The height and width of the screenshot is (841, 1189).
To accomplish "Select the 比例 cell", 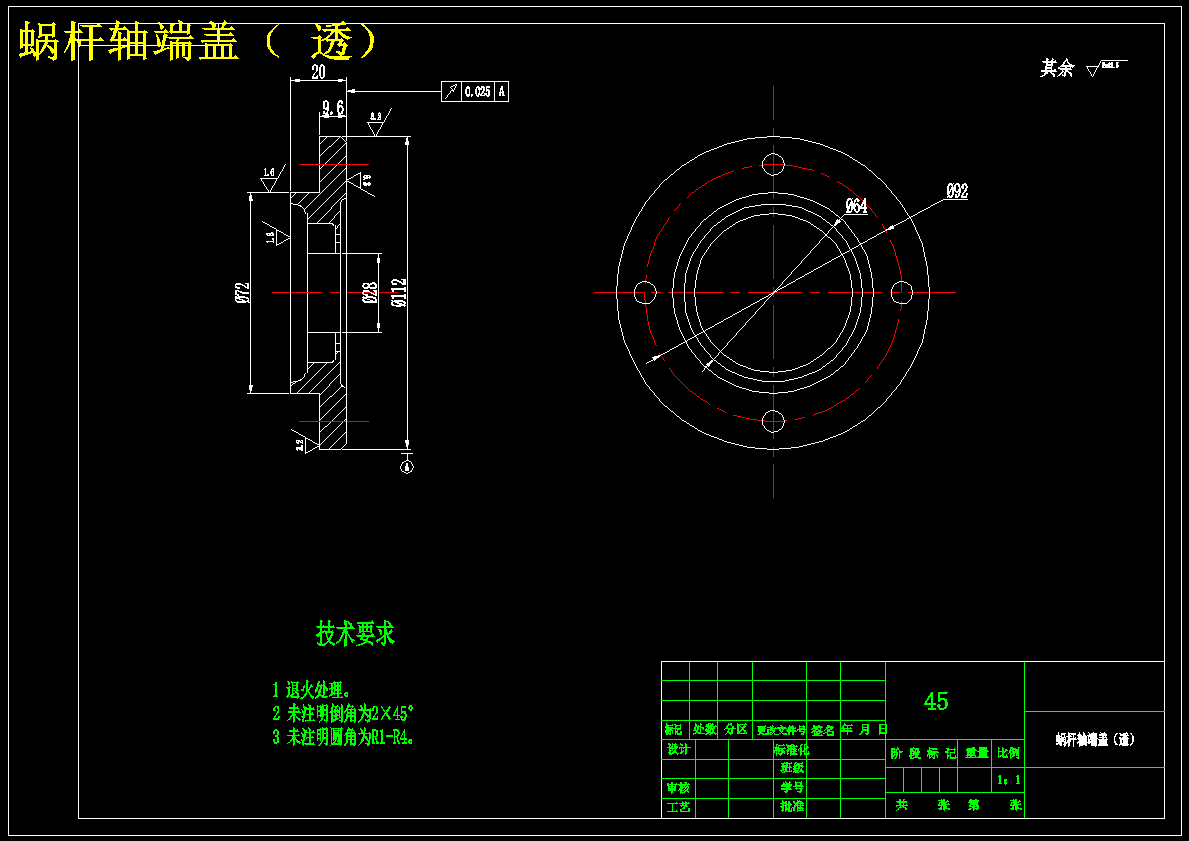I will click(1009, 754).
